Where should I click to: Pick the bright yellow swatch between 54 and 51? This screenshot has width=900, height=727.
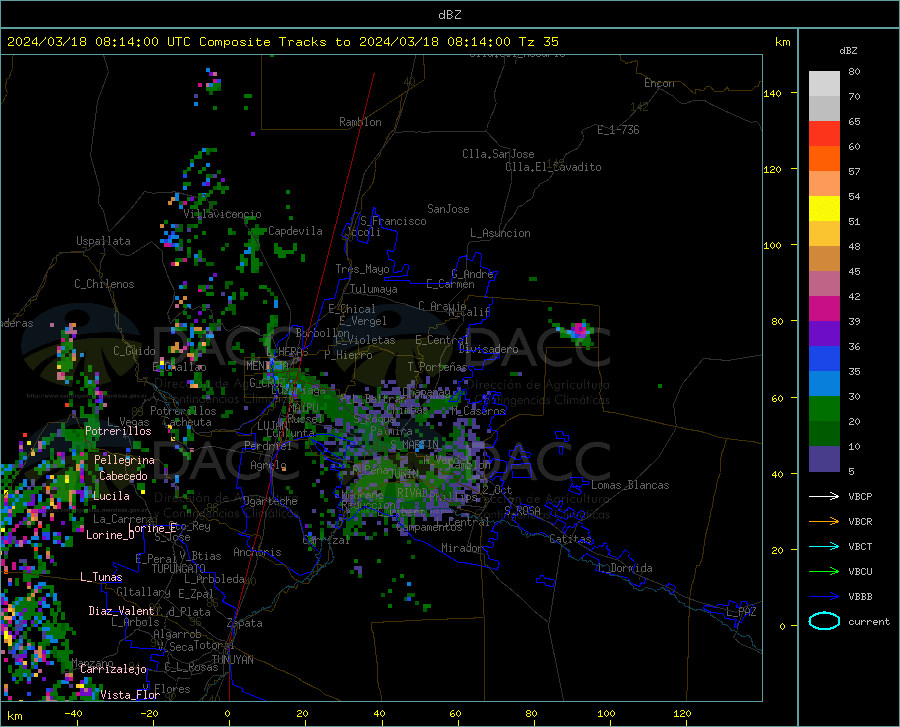(824, 209)
